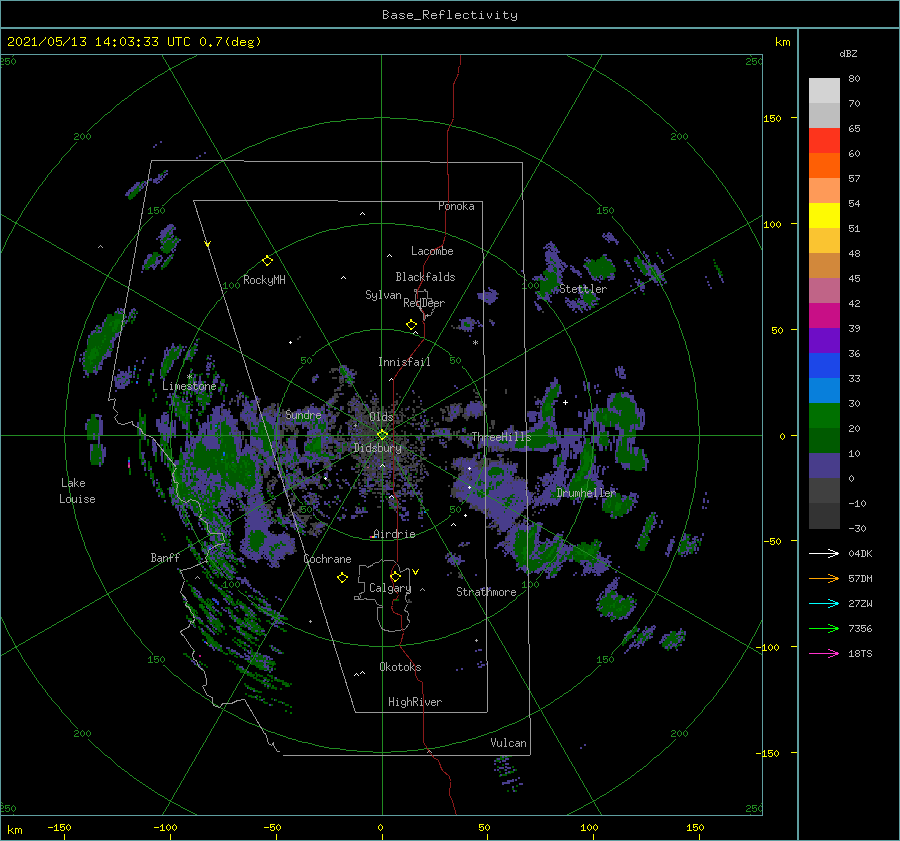
Task: Click the Olds label
Action: coord(381,417)
